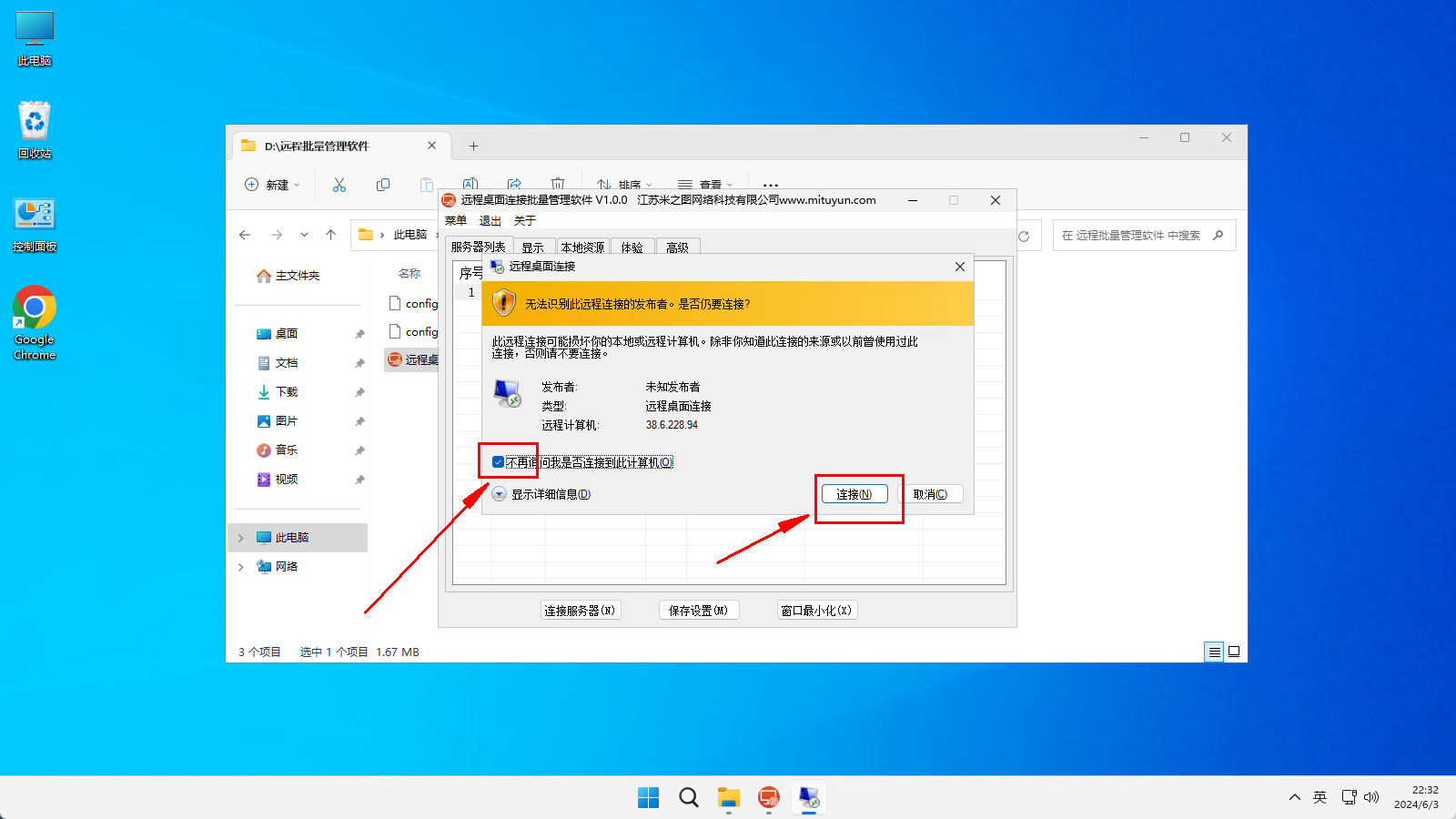Click 退出 in the menu bar

pos(490,221)
